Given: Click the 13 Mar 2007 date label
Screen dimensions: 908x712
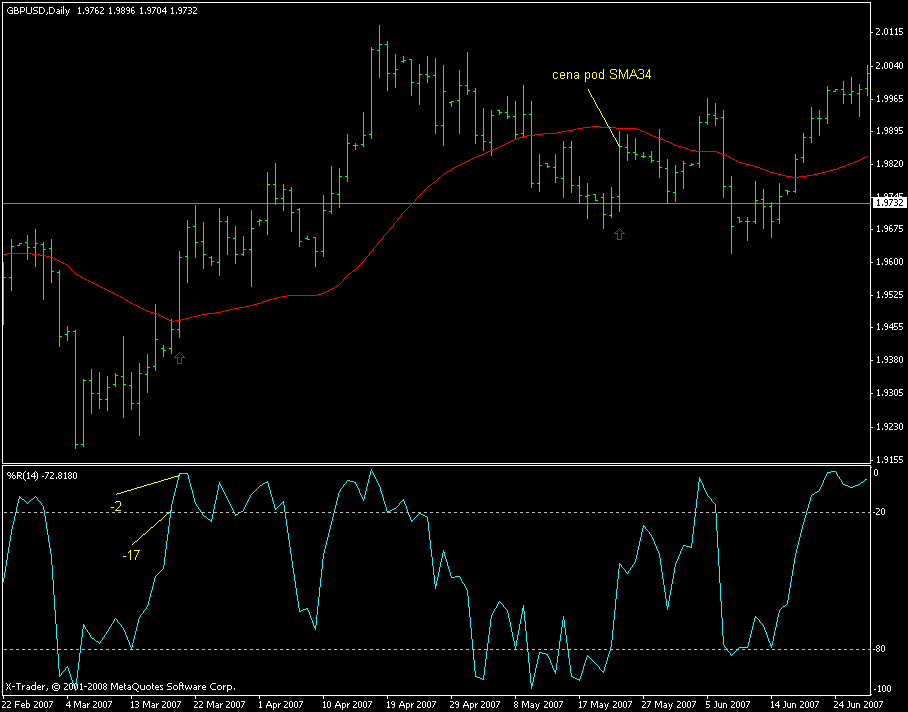Looking at the screenshot, I should point(155,704).
